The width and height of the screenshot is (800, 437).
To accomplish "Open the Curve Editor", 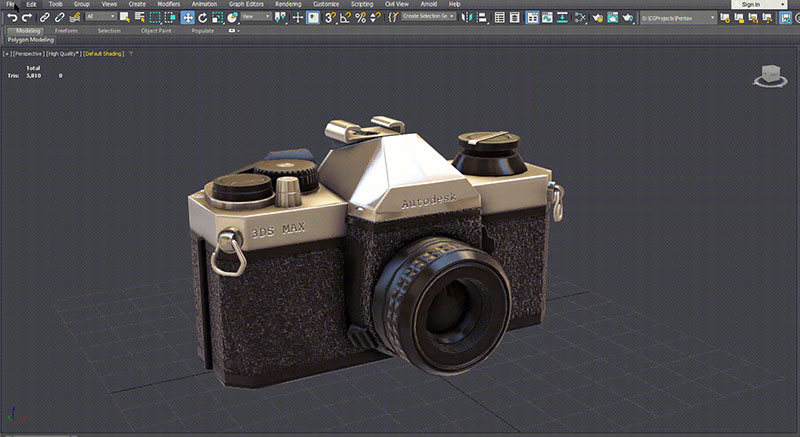I will (547, 18).
